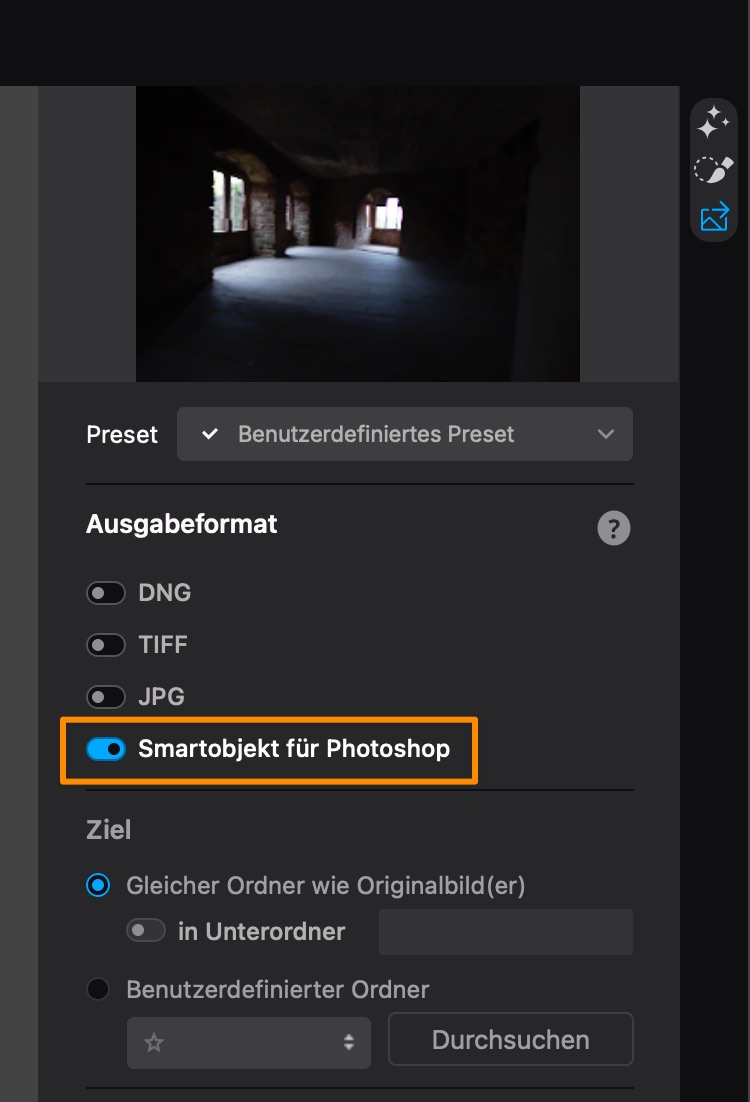Click the dark corridor preview image
This screenshot has height=1102, width=750.
pos(358,233)
